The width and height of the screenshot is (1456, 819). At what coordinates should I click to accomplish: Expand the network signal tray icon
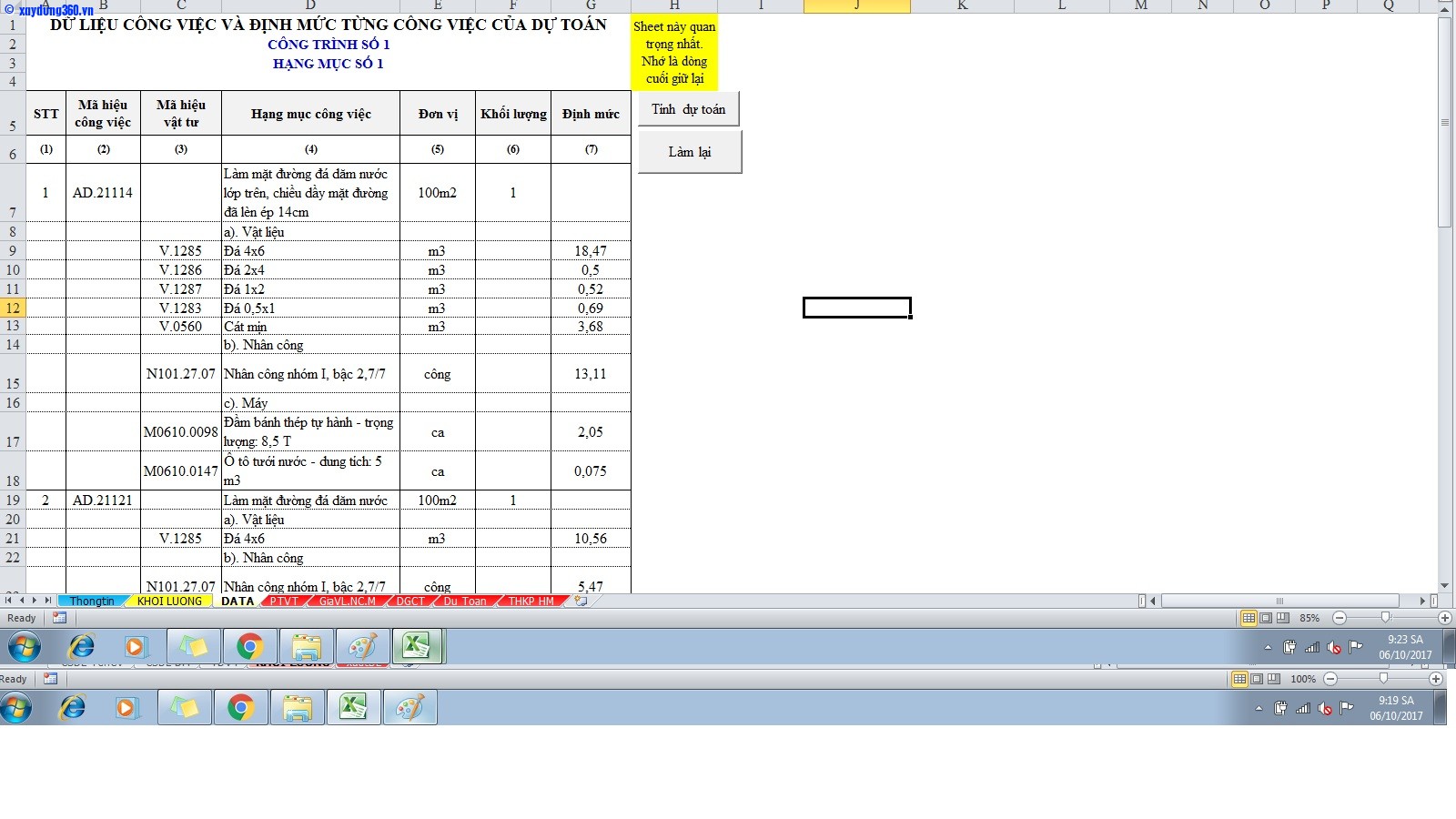(x=1312, y=648)
